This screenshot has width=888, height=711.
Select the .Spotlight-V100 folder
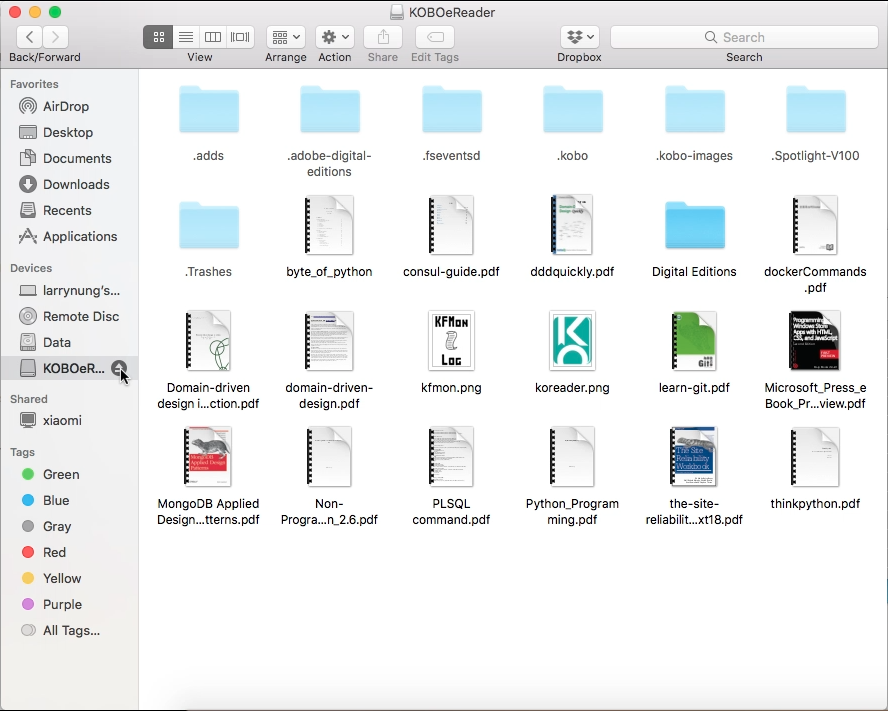[816, 109]
